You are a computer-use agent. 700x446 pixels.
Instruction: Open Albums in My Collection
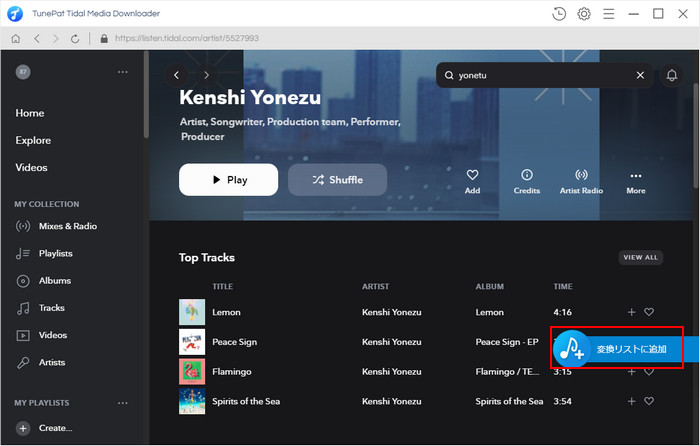(x=44, y=280)
